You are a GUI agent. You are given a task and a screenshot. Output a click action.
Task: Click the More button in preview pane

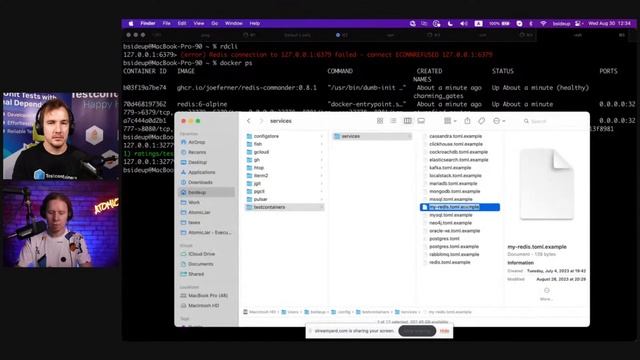tap(547, 294)
